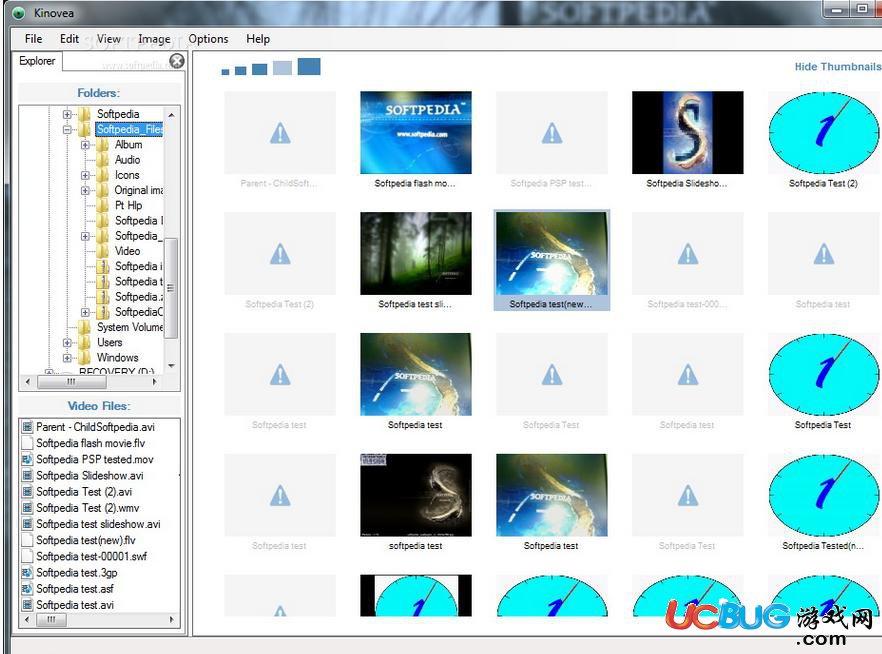This screenshot has width=882, height=654.
Task: Open the Options menu
Action: 208,39
